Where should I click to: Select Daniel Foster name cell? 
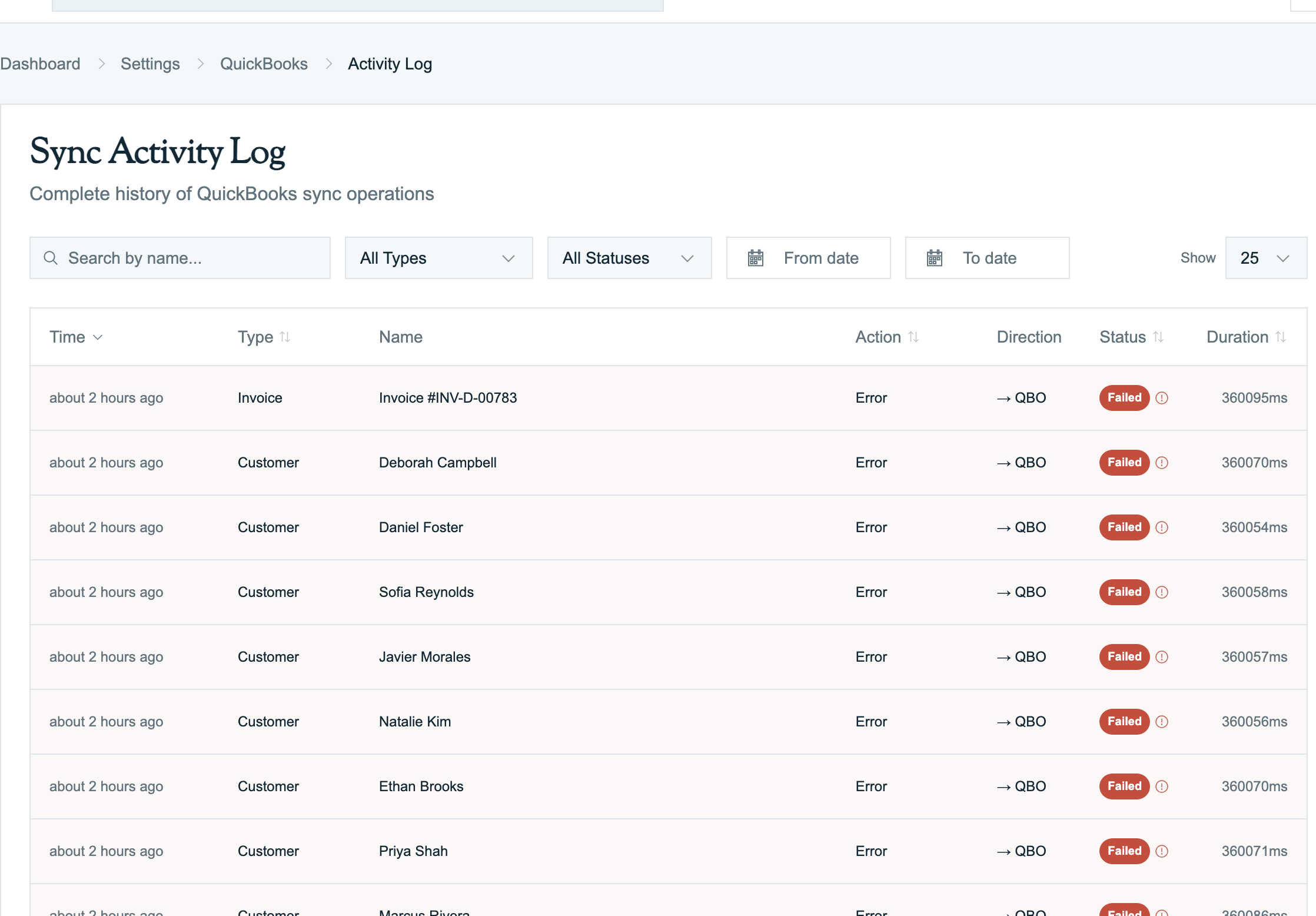coord(421,527)
